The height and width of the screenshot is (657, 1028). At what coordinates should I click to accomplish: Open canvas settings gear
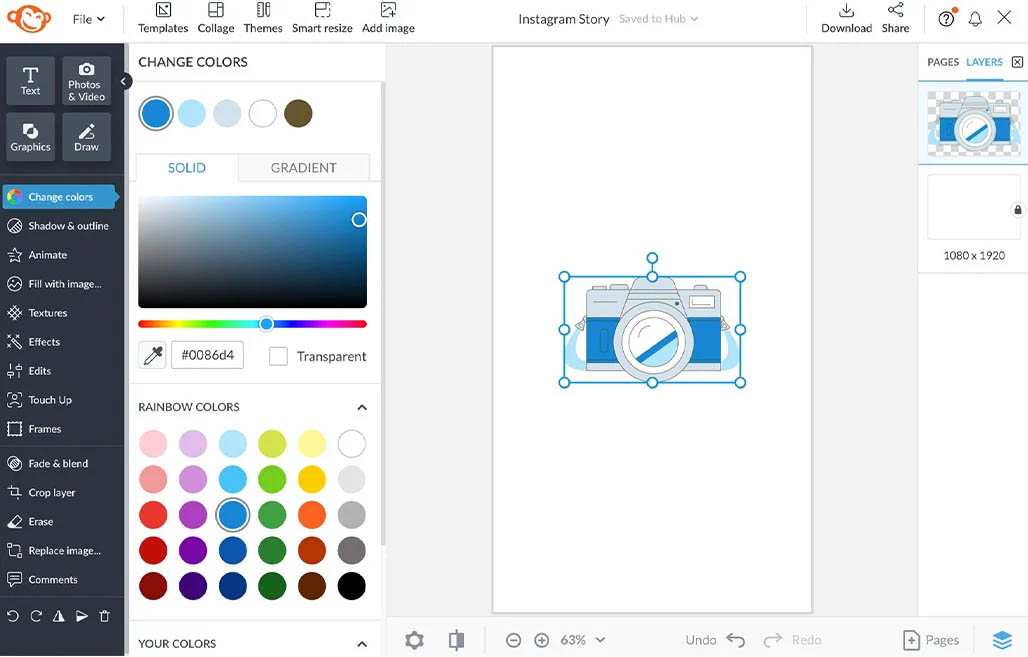coord(414,640)
